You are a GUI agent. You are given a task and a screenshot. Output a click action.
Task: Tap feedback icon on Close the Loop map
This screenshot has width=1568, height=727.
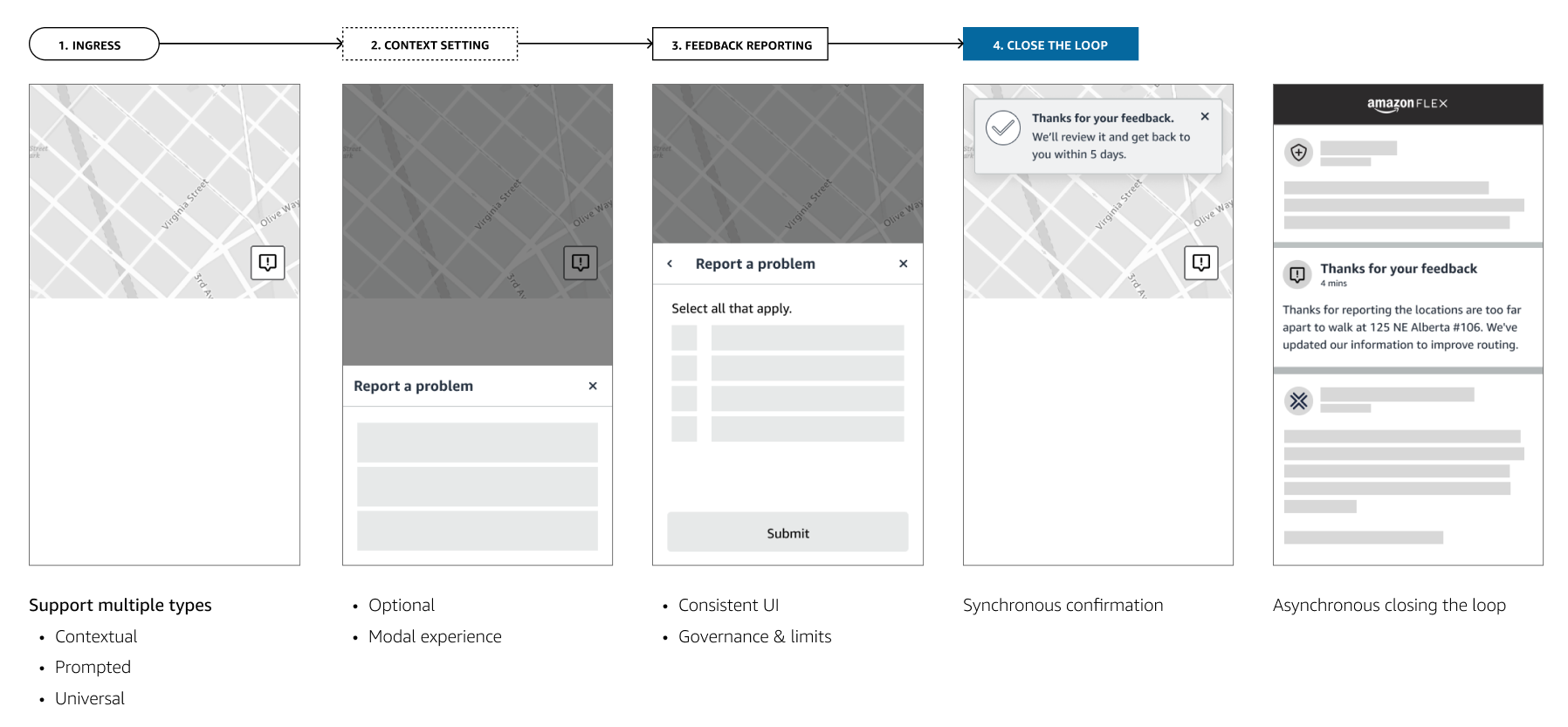point(1201,262)
